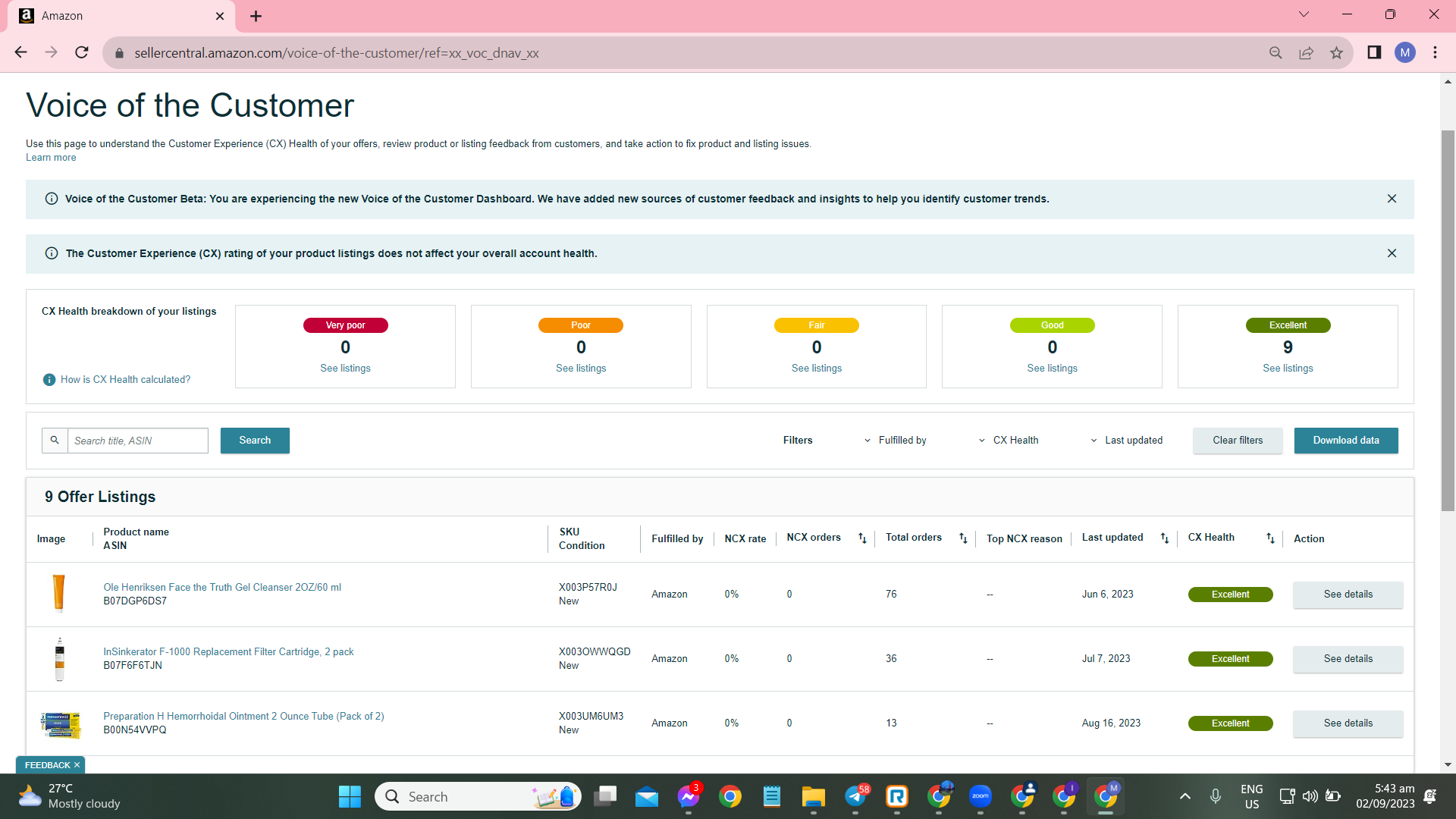
Task: Sort listings by Last updated column
Action: click(1165, 538)
